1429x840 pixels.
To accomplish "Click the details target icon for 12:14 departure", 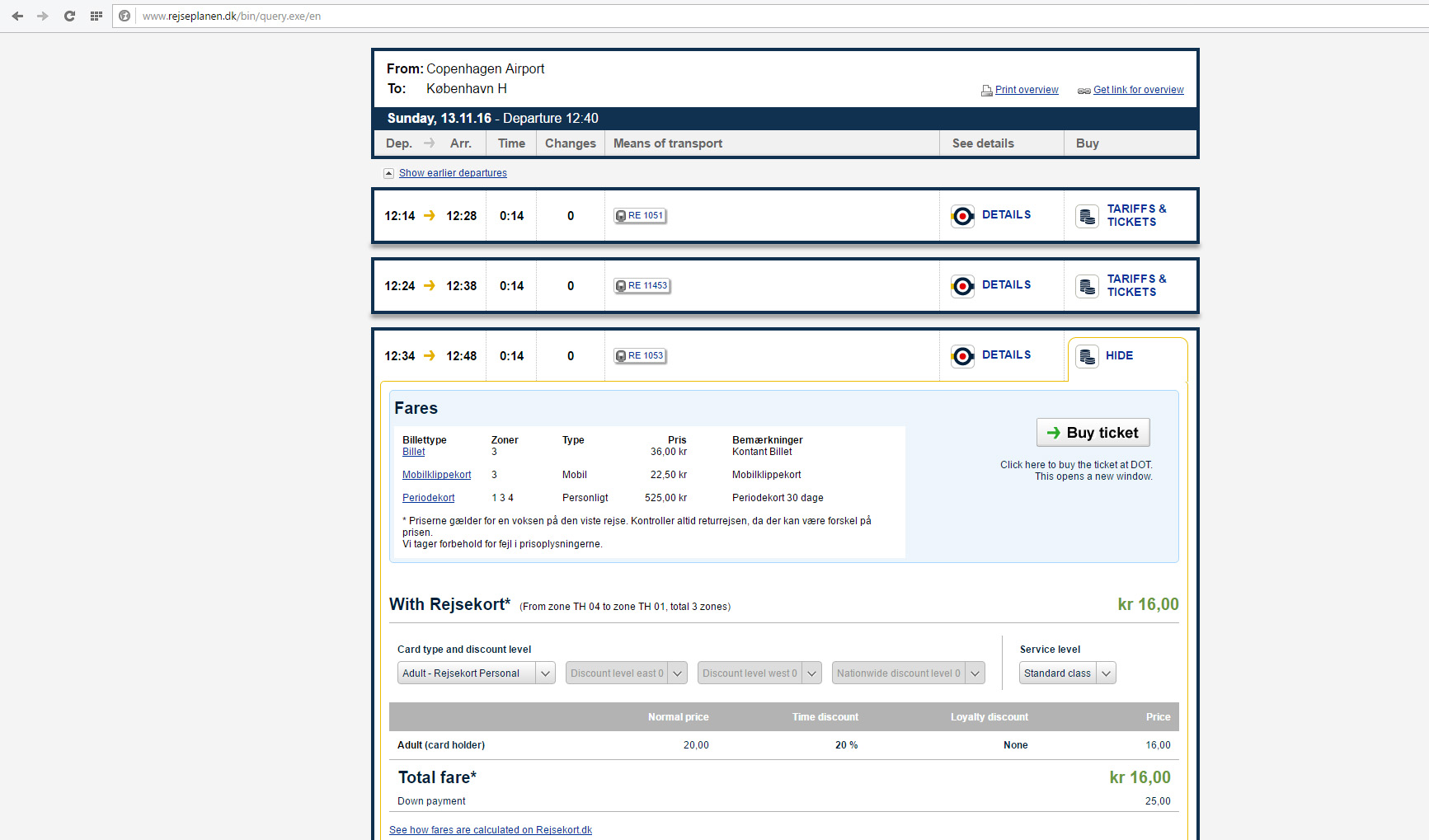I will (962, 216).
